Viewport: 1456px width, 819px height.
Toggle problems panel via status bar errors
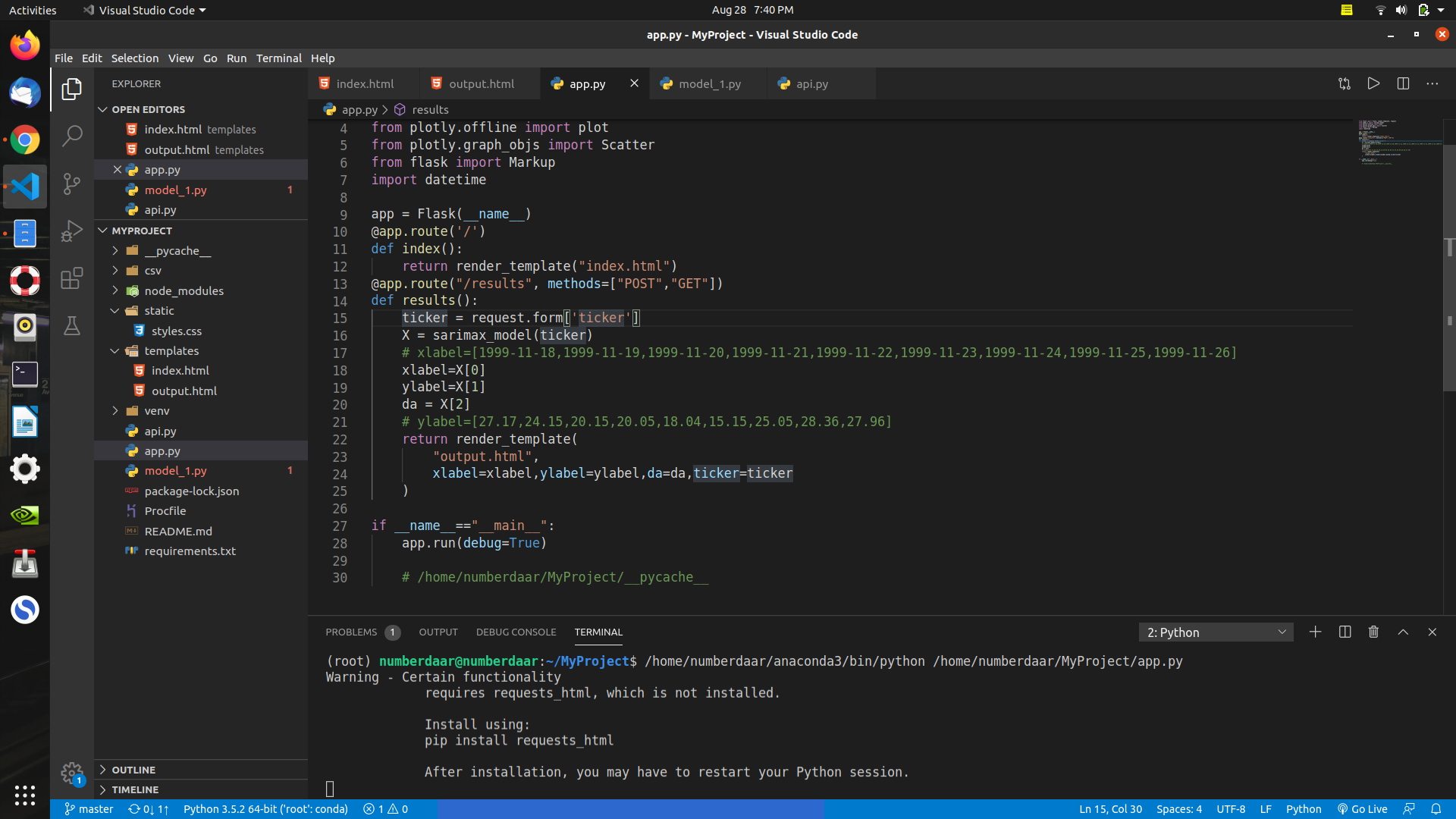(385, 809)
